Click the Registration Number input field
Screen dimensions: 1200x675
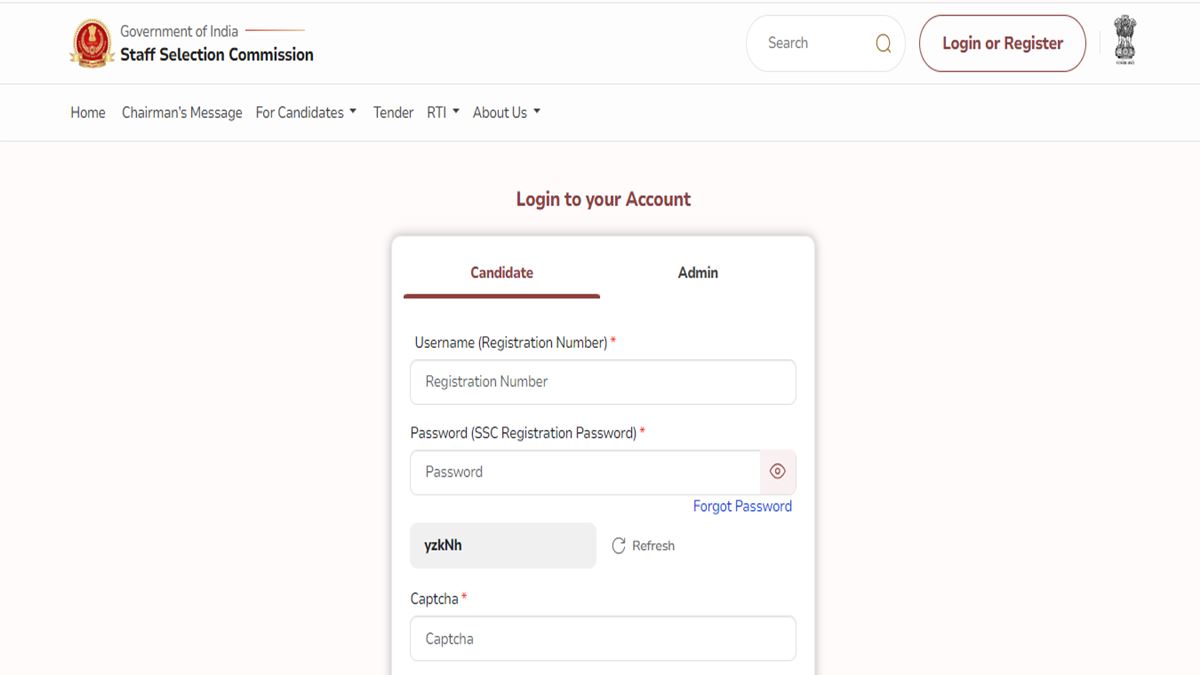click(603, 382)
